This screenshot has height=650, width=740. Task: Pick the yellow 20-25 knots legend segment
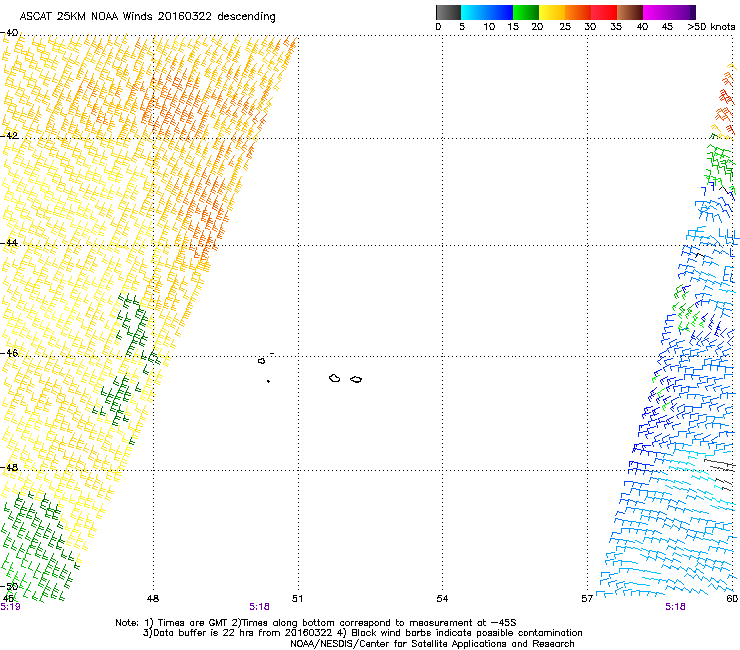tap(552, 12)
